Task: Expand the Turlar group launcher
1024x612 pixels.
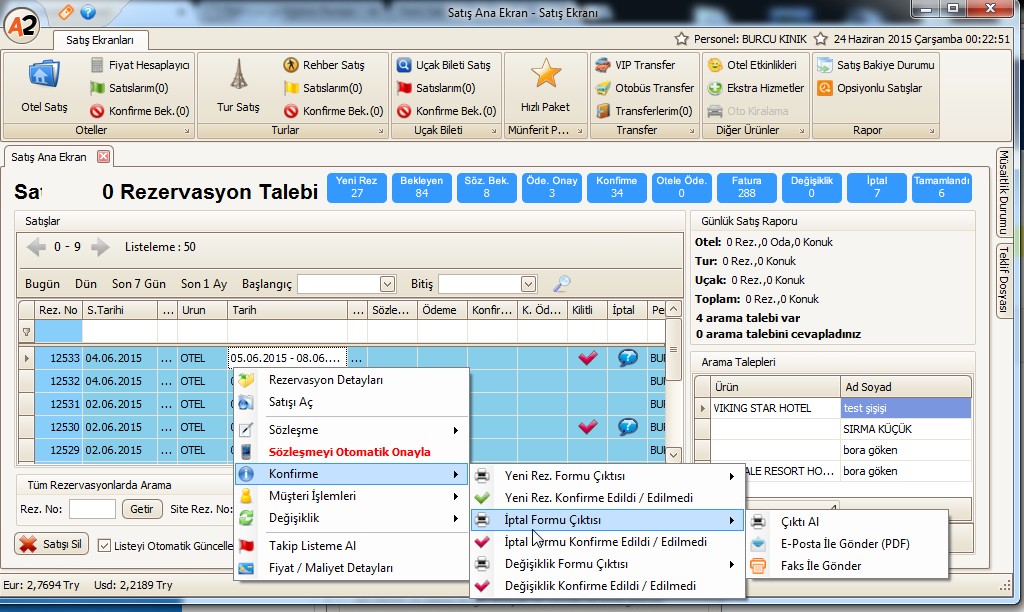Action: pyautogui.click(x=381, y=131)
